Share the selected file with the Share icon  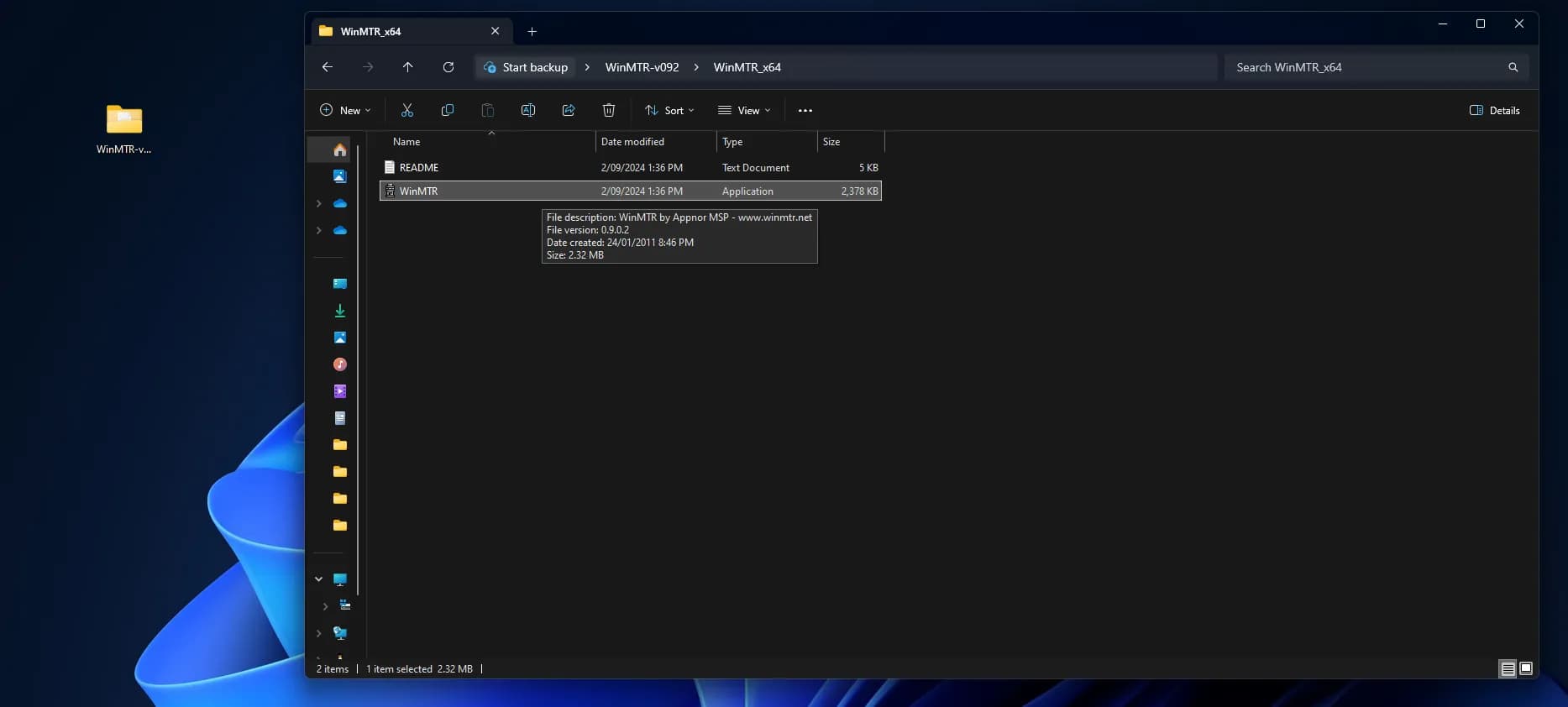tap(569, 110)
